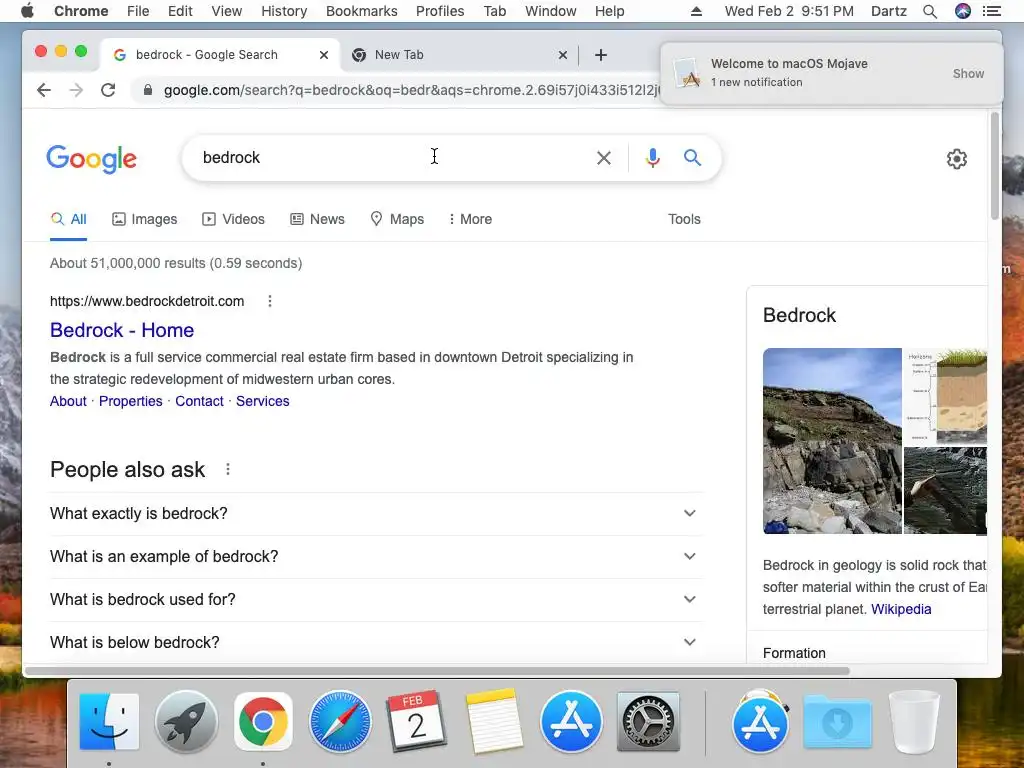Open the Services sitelink

[x=263, y=401]
